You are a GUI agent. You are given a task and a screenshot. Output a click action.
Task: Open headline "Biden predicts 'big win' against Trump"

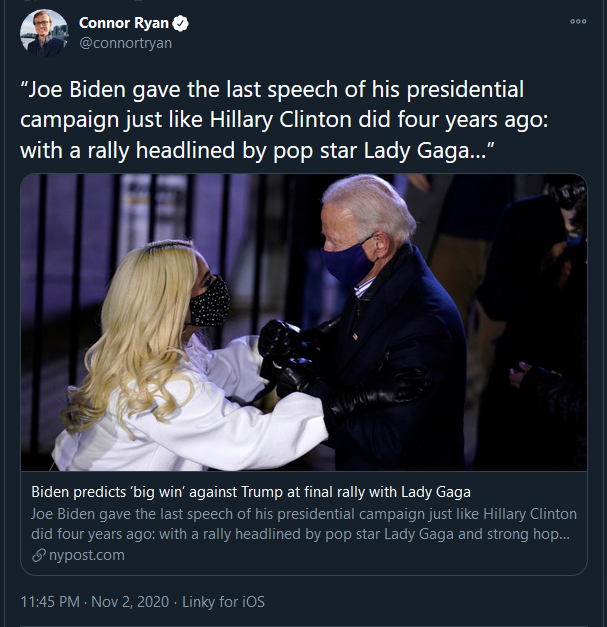tap(251, 492)
